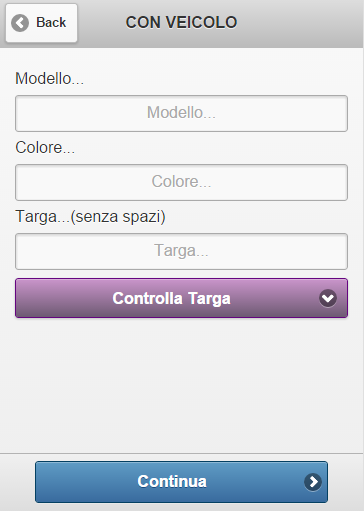364x511 pixels.
Task: Click the Continua label in footer
Action: click(x=172, y=482)
